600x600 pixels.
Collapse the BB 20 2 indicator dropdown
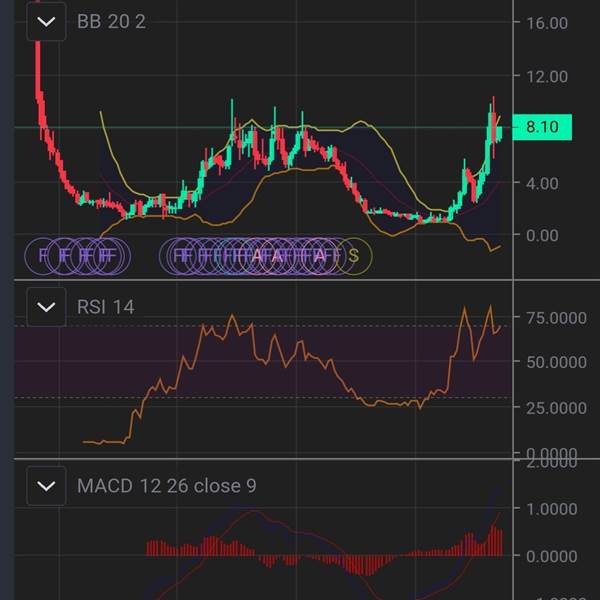[x=46, y=21]
